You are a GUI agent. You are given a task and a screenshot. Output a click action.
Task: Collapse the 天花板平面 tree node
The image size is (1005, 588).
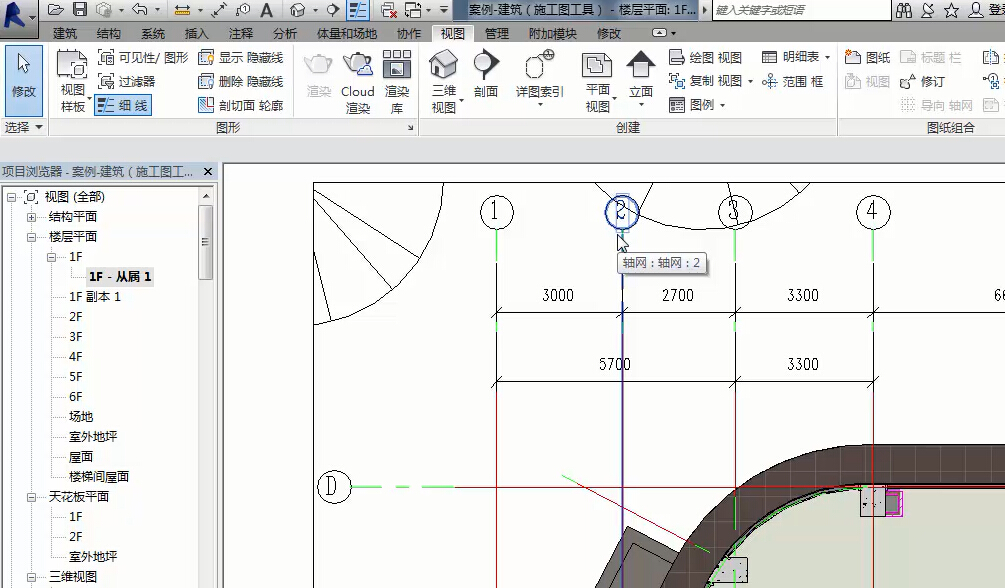click(32, 497)
